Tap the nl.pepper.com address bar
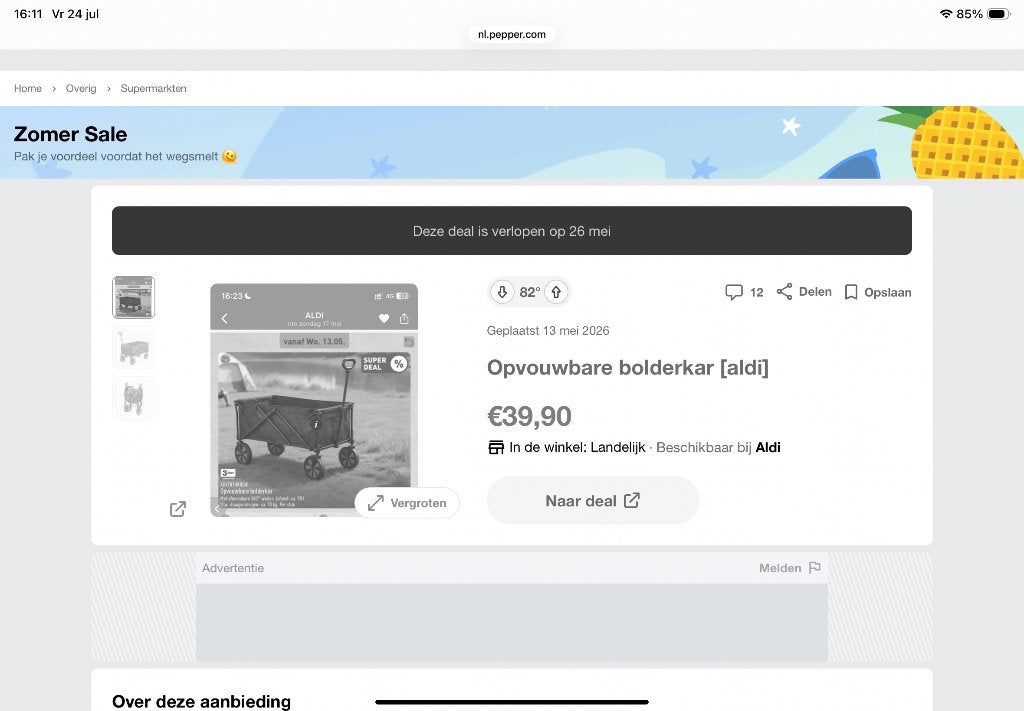 tap(512, 34)
